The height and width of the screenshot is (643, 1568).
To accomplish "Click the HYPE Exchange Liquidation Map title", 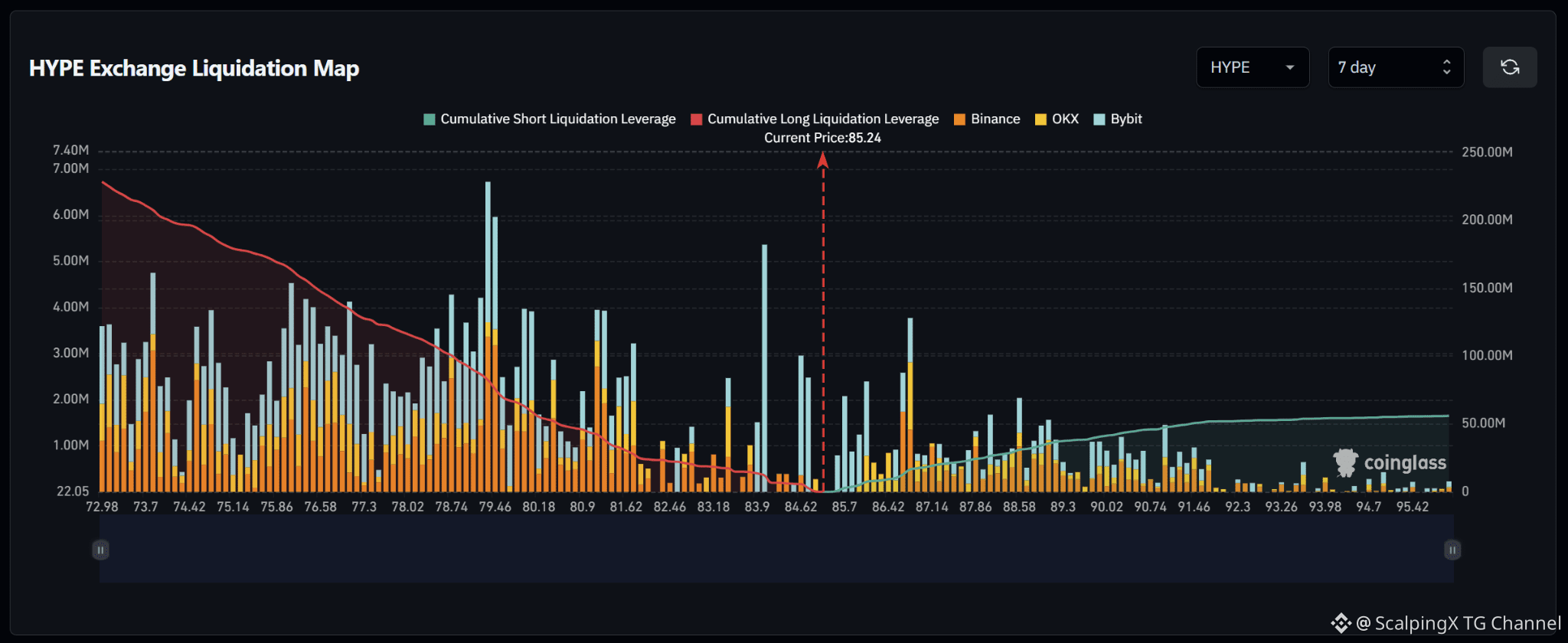I will (x=194, y=68).
